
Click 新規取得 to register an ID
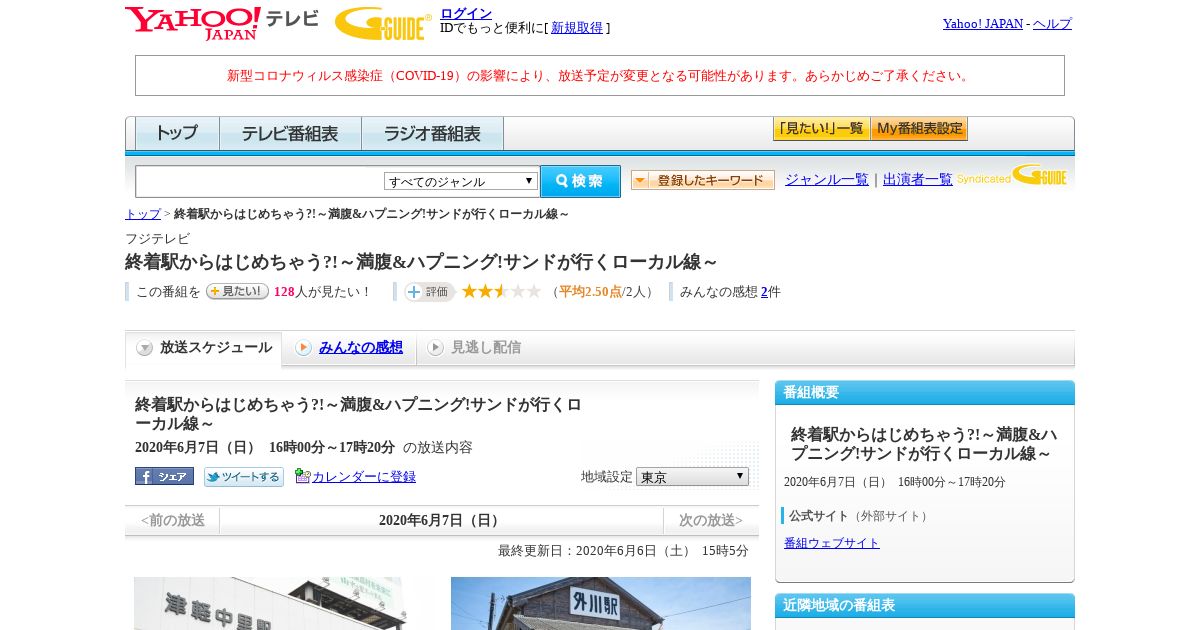577,28
